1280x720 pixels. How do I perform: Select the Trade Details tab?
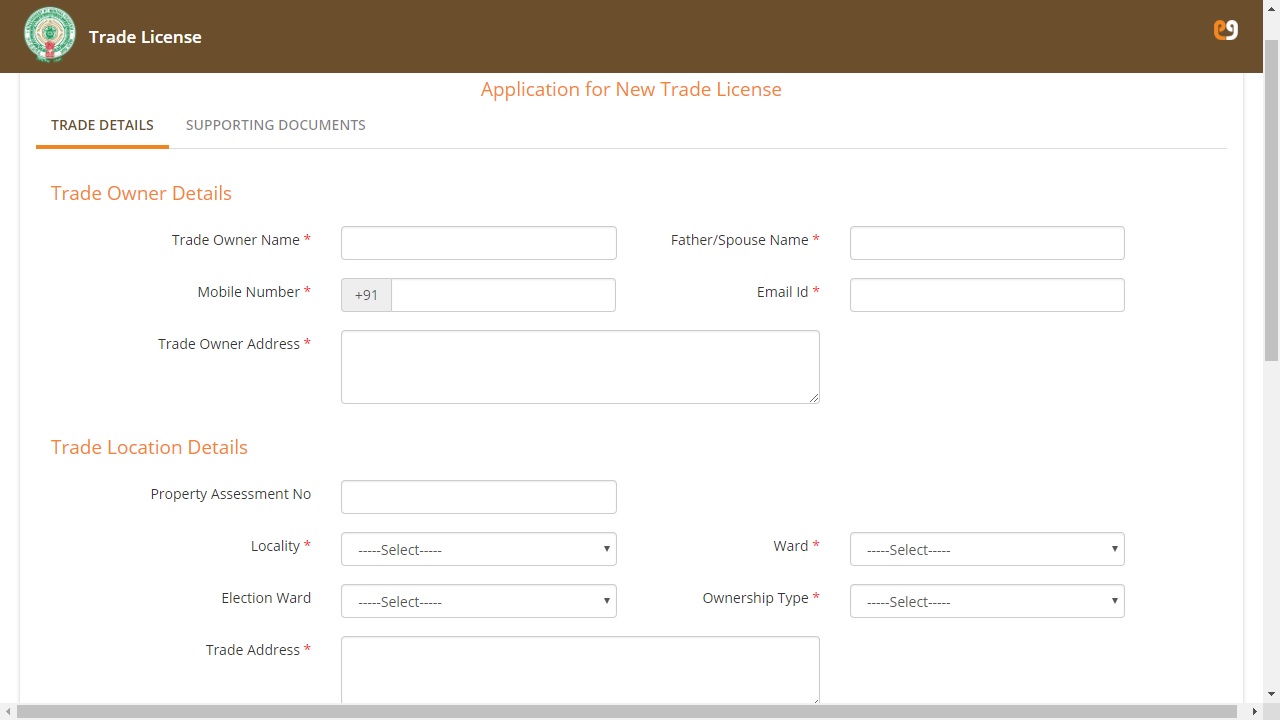pyautogui.click(x=102, y=125)
